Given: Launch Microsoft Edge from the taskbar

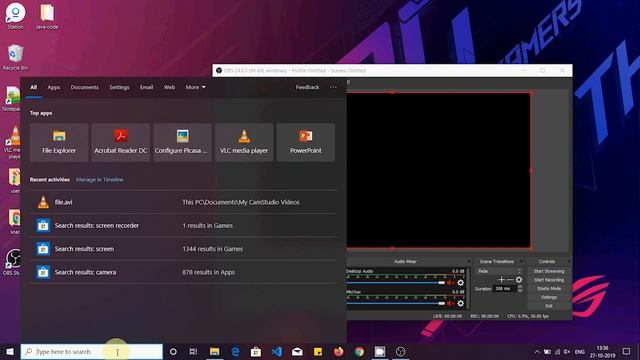Looking at the screenshot, I should 235,351.
